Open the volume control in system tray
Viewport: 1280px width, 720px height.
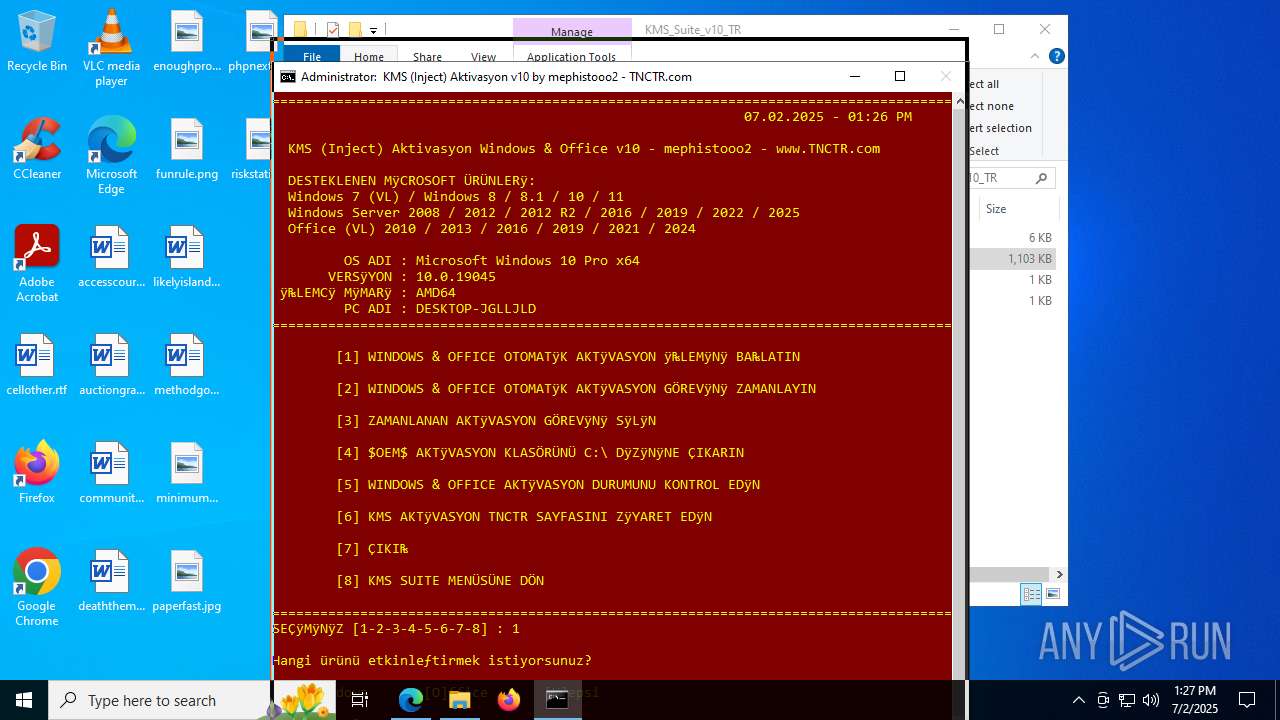point(1151,700)
